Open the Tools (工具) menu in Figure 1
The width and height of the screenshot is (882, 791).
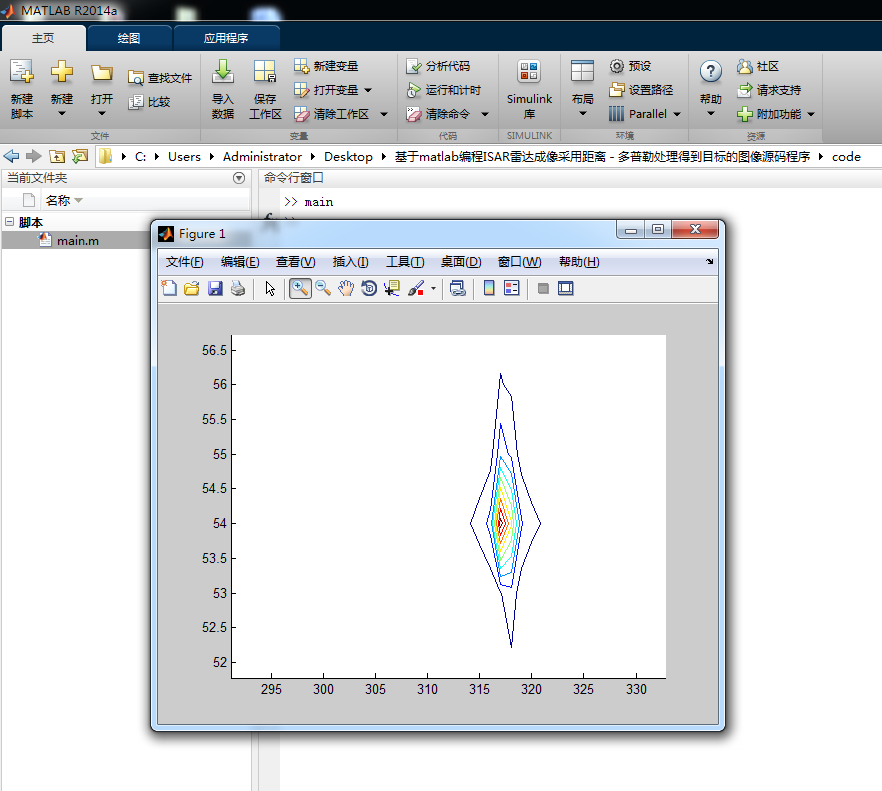405,262
